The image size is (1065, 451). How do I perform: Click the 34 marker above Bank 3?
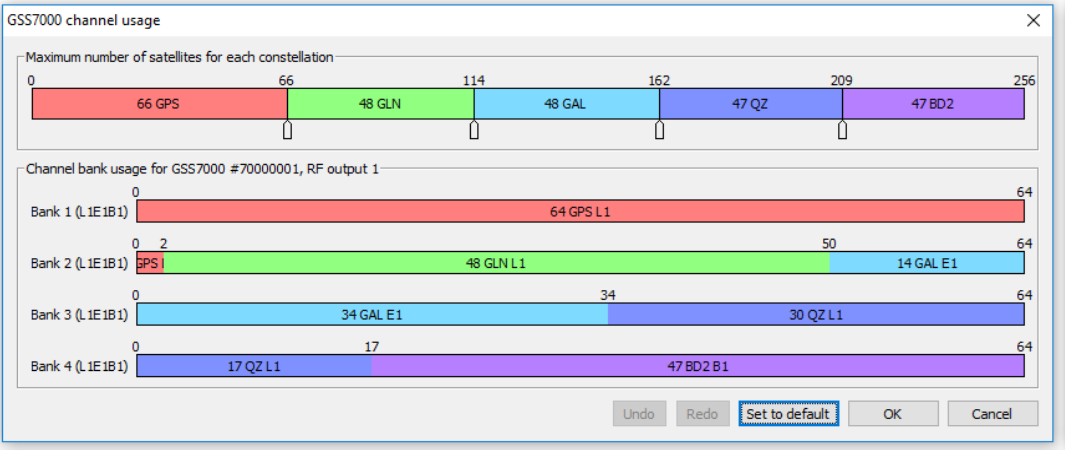point(608,295)
